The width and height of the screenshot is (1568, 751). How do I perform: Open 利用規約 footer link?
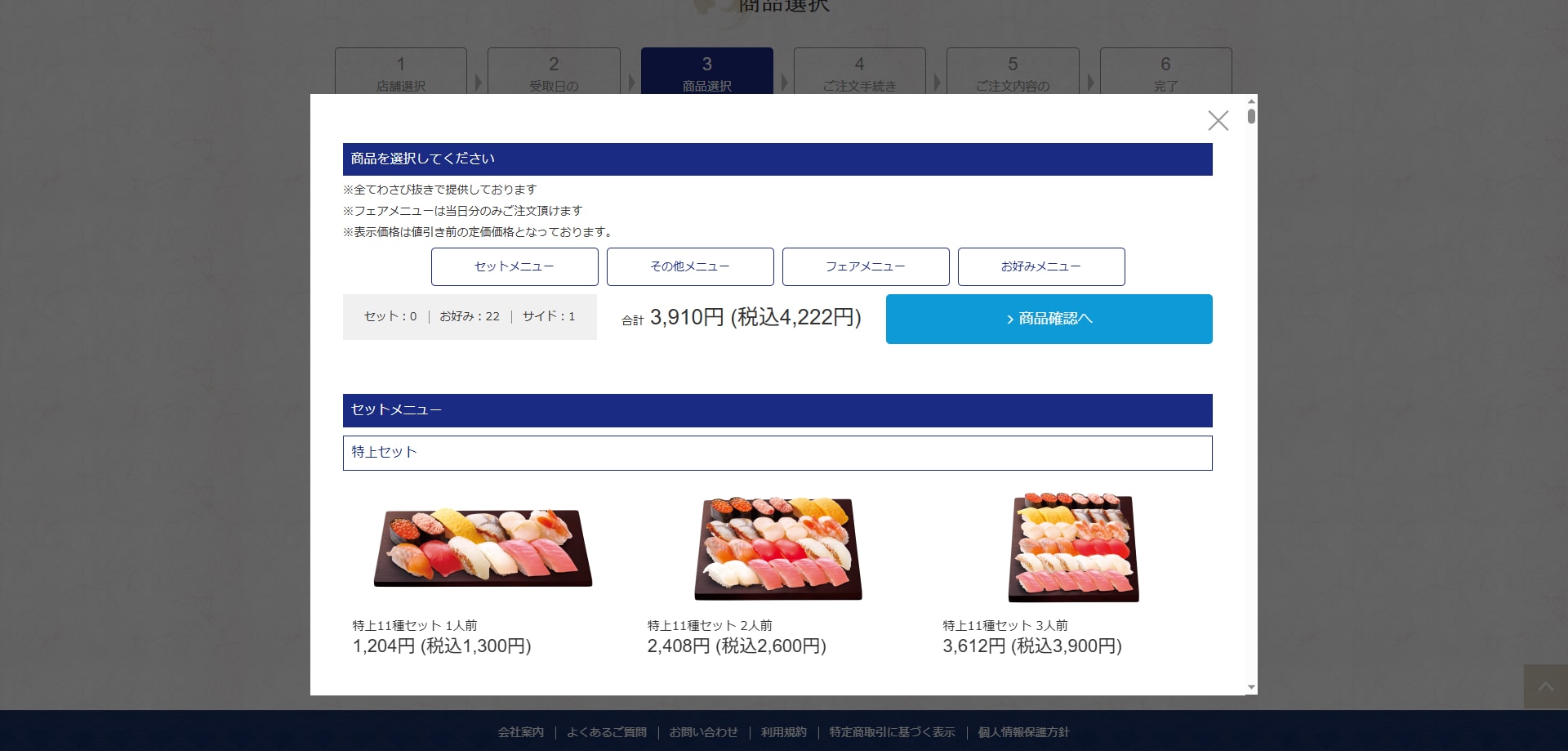(x=783, y=732)
